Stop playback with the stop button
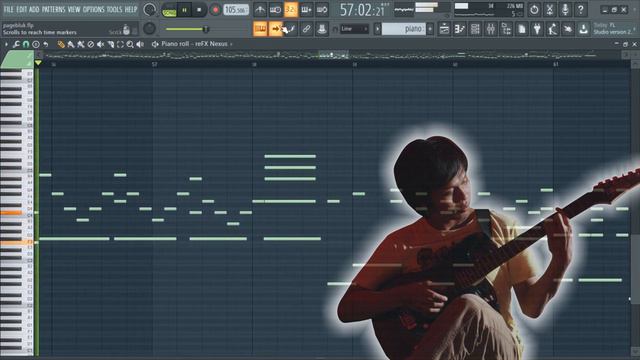Screen dimensions: 640x360 (199, 10)
